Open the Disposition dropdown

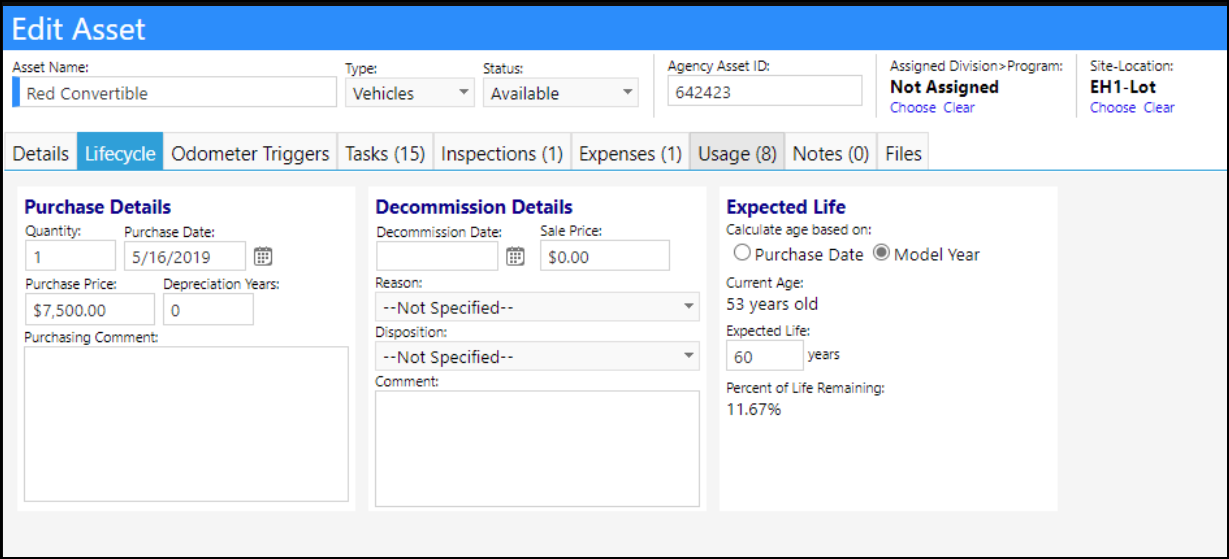coord(537,357)
